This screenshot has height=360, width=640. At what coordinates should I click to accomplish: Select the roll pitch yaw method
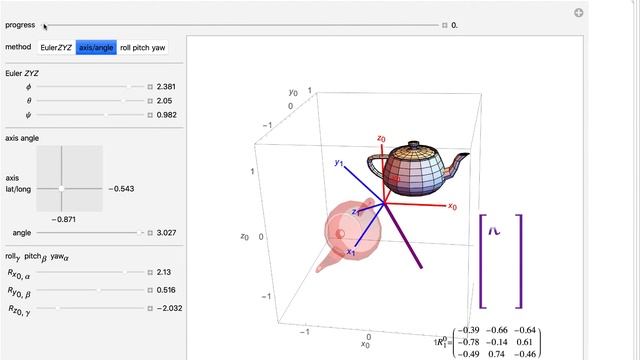pyautogui.click(x=142, y=47)
